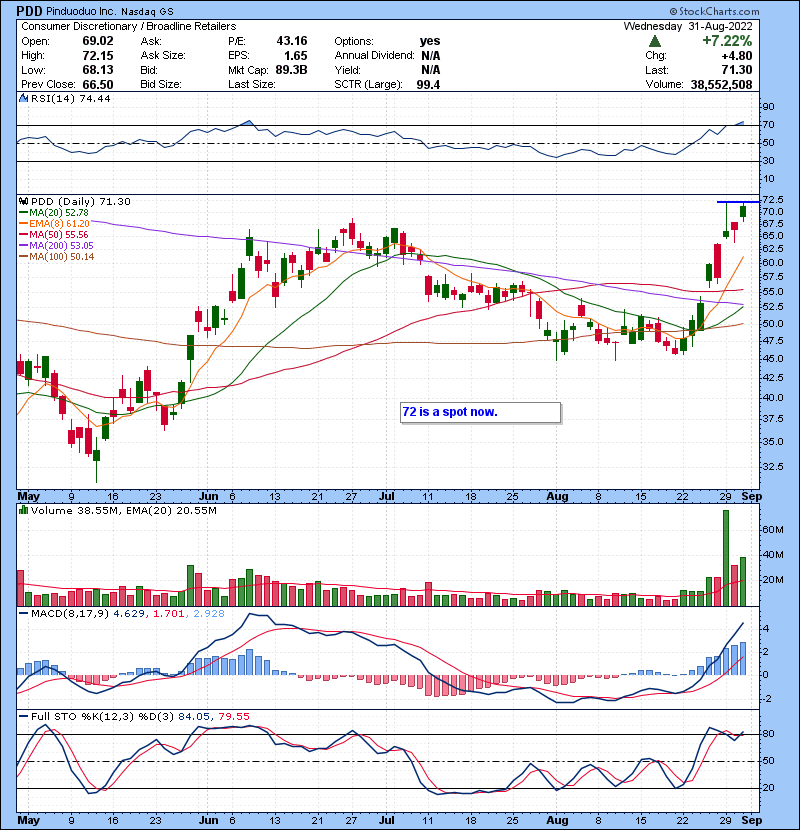Click the Last value 71.30 in the header

736,70
